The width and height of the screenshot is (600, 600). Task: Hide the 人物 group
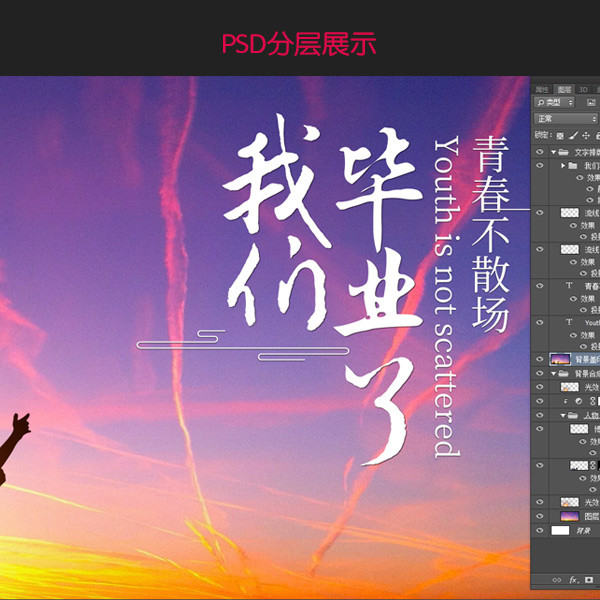pos(540,415)
